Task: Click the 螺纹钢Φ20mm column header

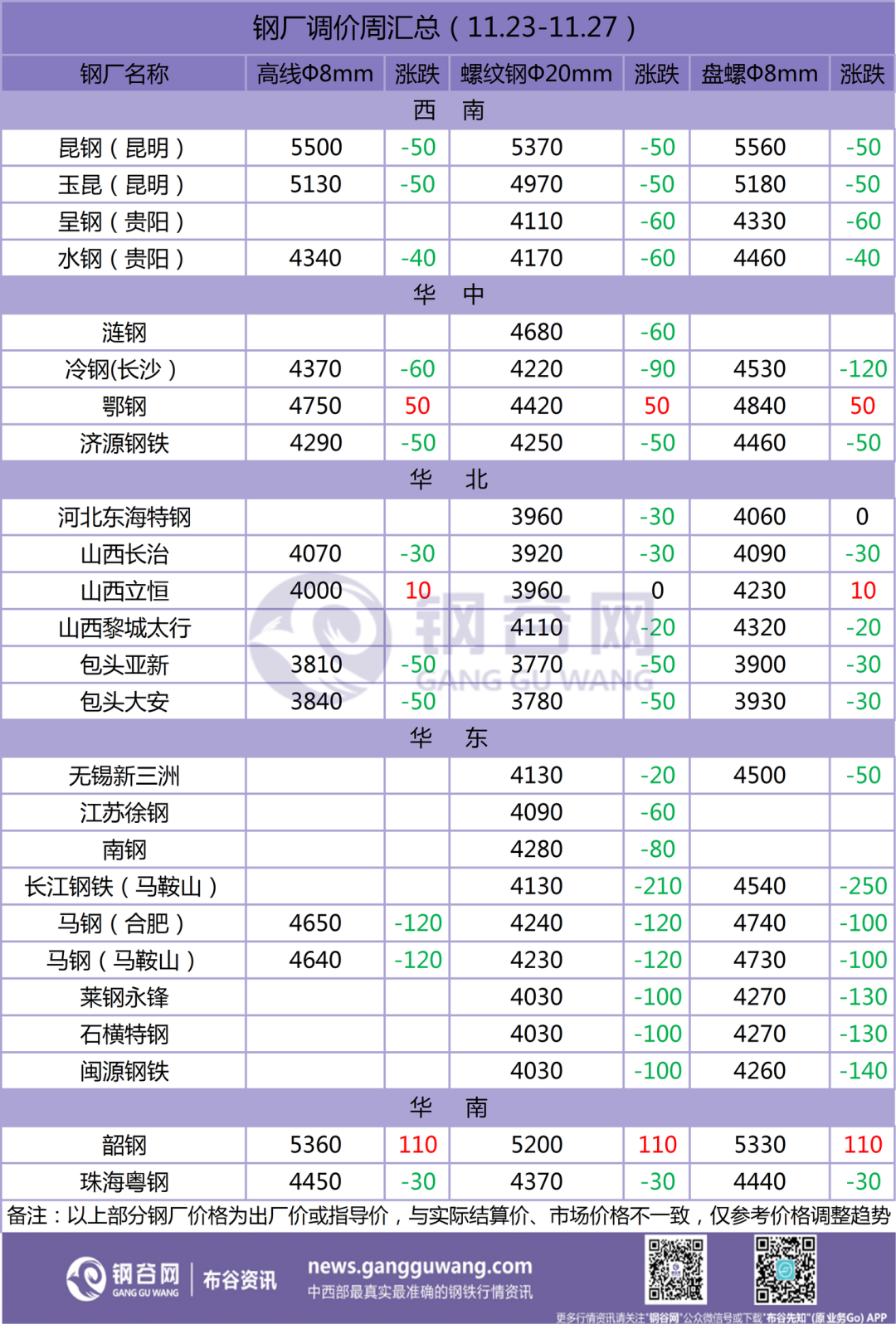Action: (x=536, y=74)
